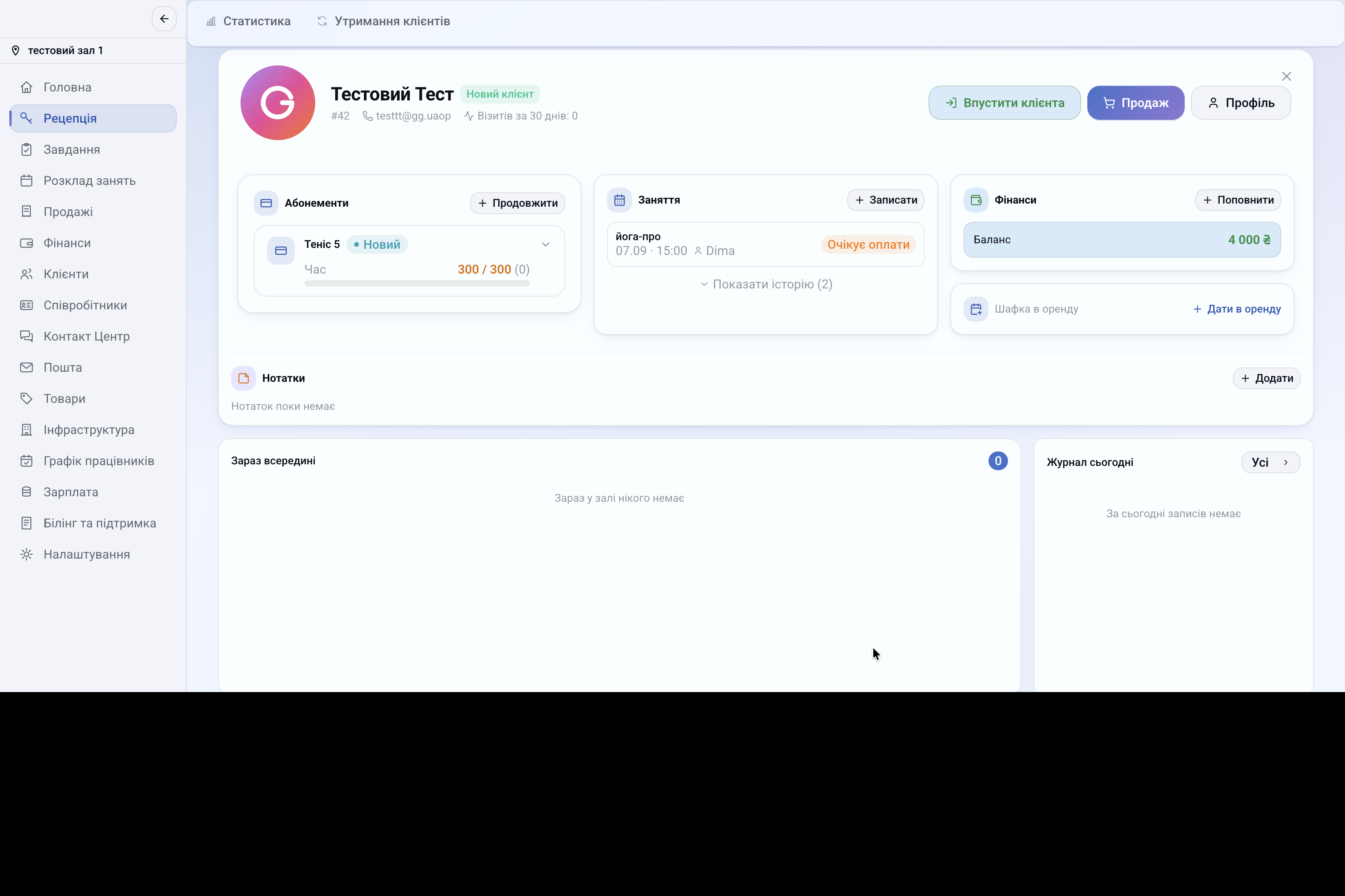Click the Фінанси wallet icon in sidebar
This screenshot has height=896, width=1345.
pos(26,243)
